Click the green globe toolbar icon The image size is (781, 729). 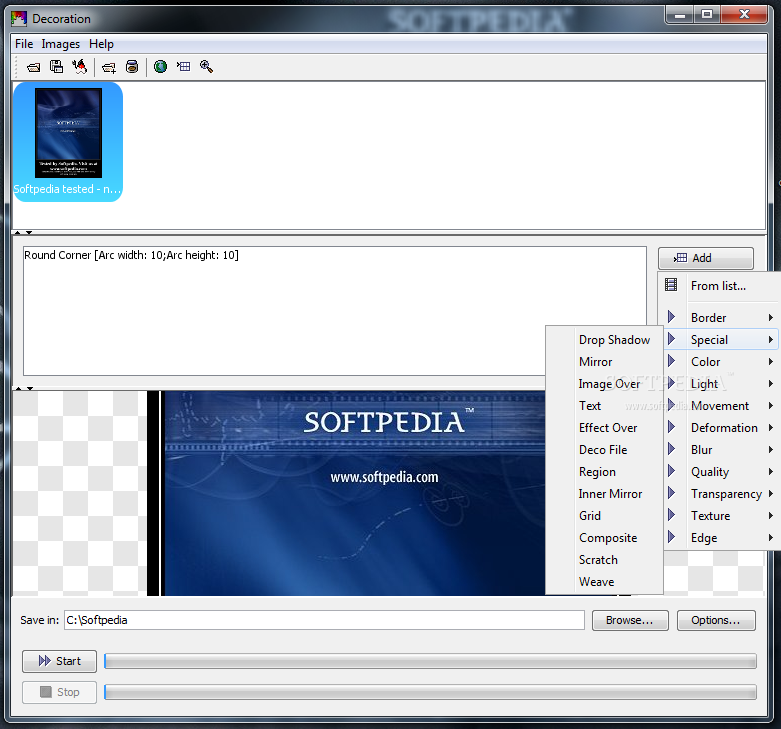tap(160, 66)
